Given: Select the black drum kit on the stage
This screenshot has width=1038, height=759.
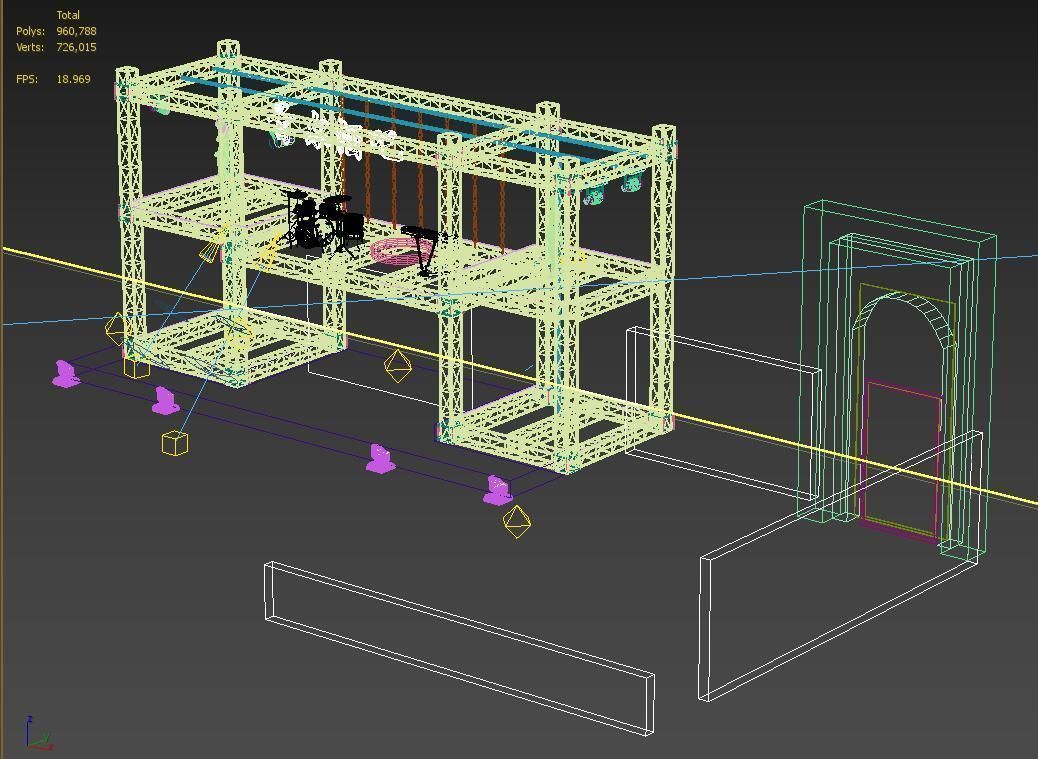Looking at the screenshot, I should pyautogui.click(x=324, y=223).
